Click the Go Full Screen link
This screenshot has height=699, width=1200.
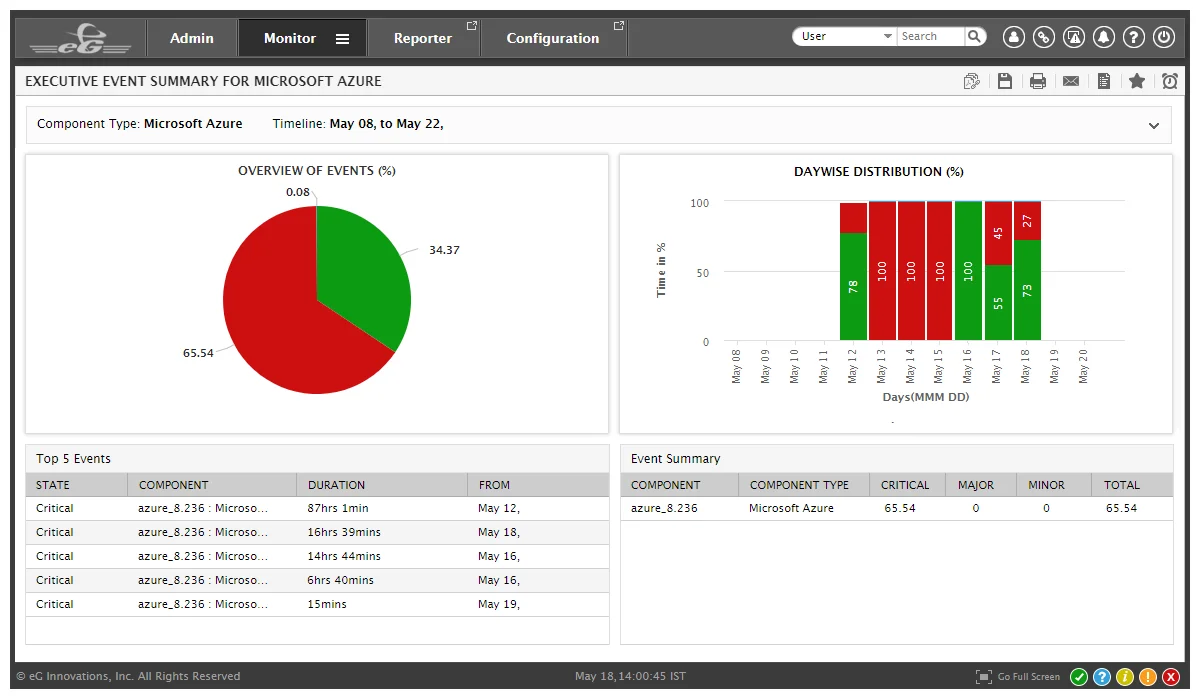[x=1029, y=677]
